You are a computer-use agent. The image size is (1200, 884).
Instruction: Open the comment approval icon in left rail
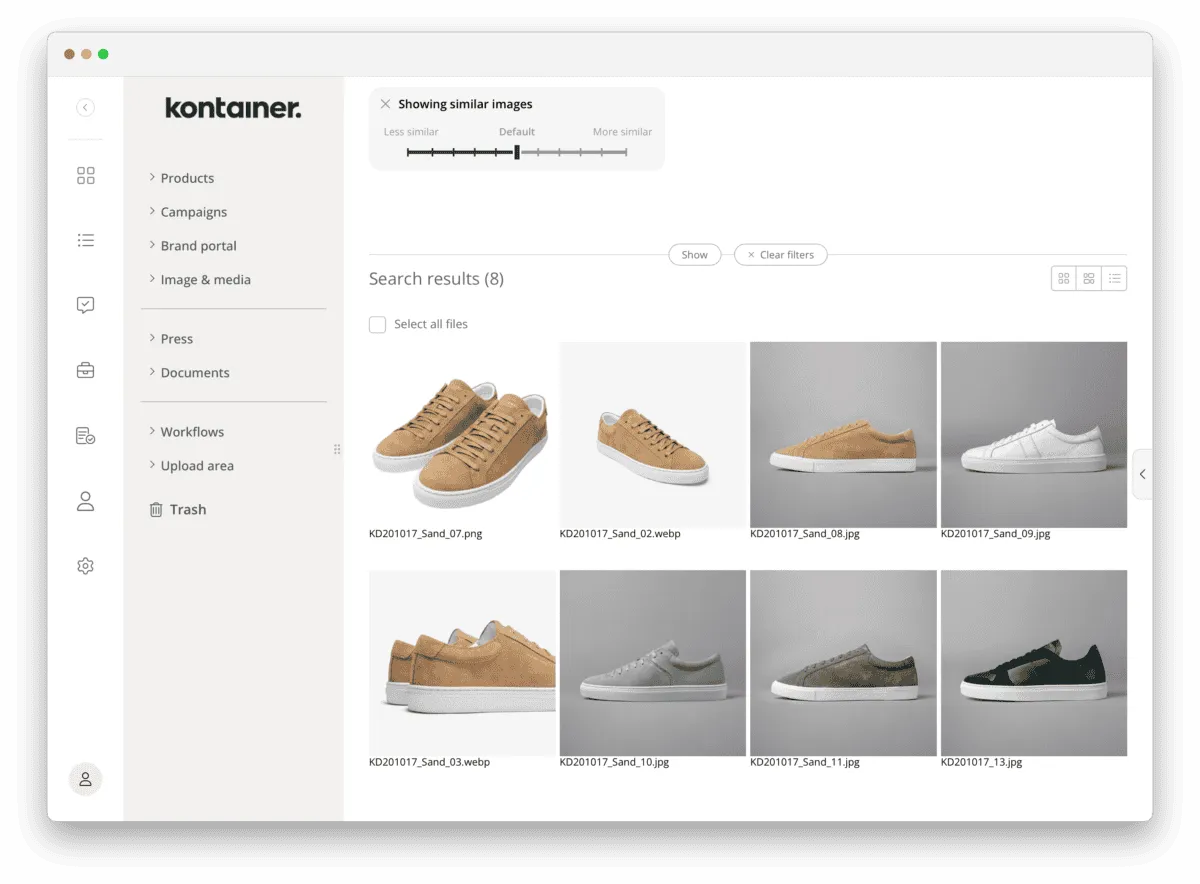(x=86, y=306)
